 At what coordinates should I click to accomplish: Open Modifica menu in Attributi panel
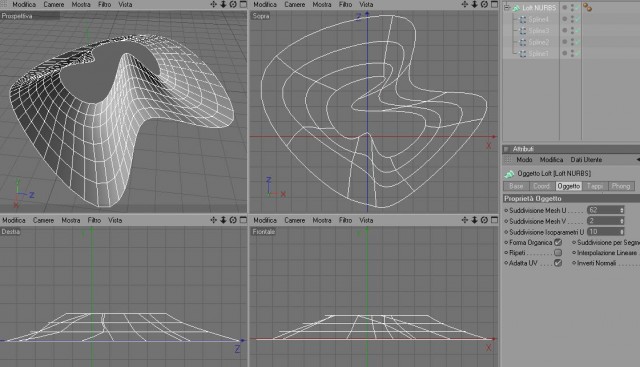click(x=551, y=160)
